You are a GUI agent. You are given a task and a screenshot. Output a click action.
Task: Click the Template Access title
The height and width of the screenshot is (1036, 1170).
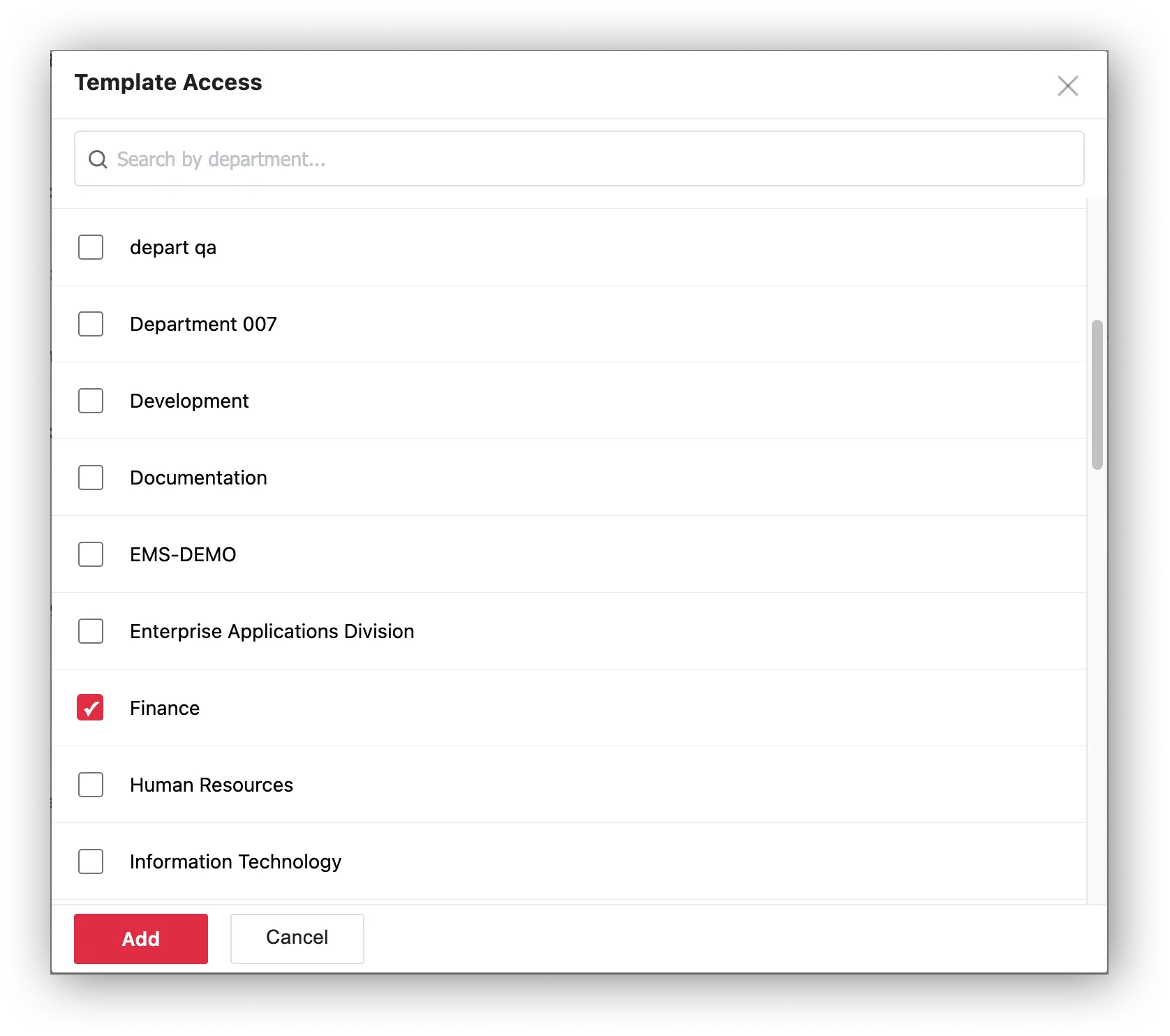[x=168, y=82]
